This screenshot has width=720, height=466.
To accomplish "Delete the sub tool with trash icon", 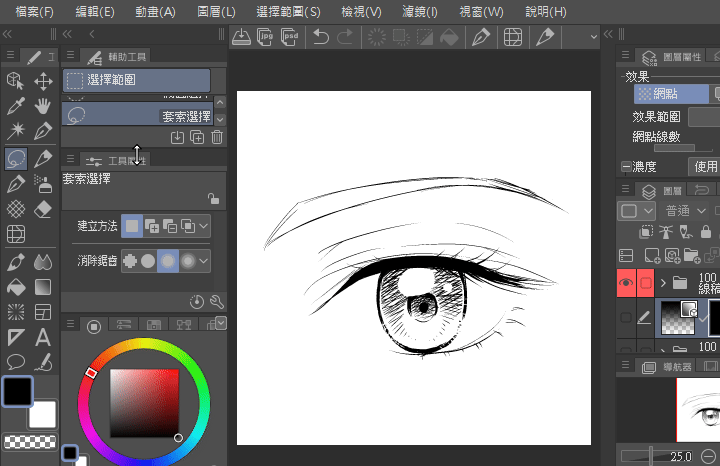I will pyautogui.click(x=217, y=137).
